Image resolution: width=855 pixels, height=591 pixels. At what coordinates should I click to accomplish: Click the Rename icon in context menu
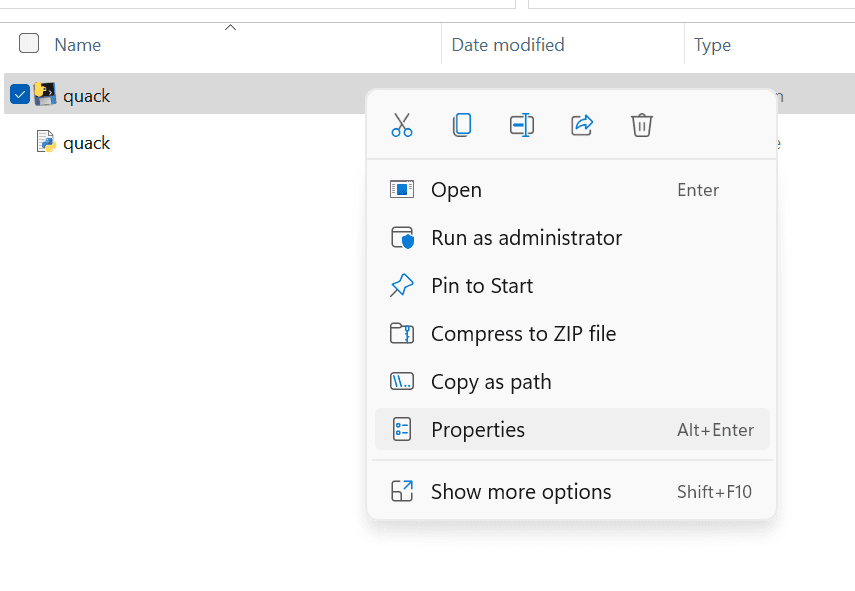click(521, 125)
